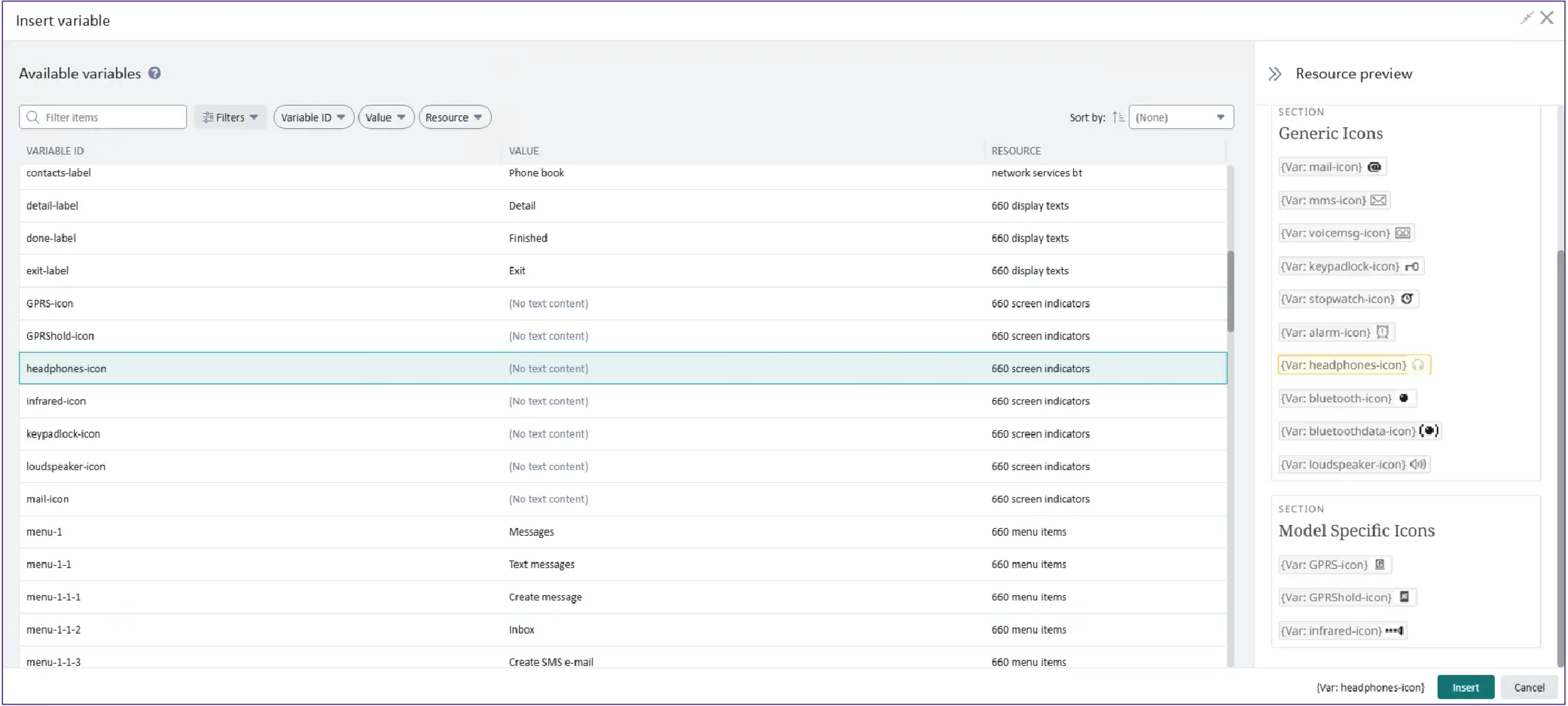Click the Filter items search field
This screenshot has width=1568, height=706.
pyautogui.click(x=103, y=118)
